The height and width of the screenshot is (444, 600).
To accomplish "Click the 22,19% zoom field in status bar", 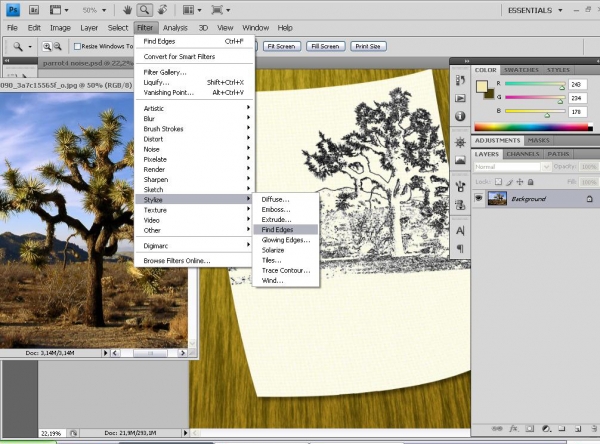I will [x=51, y=433].
